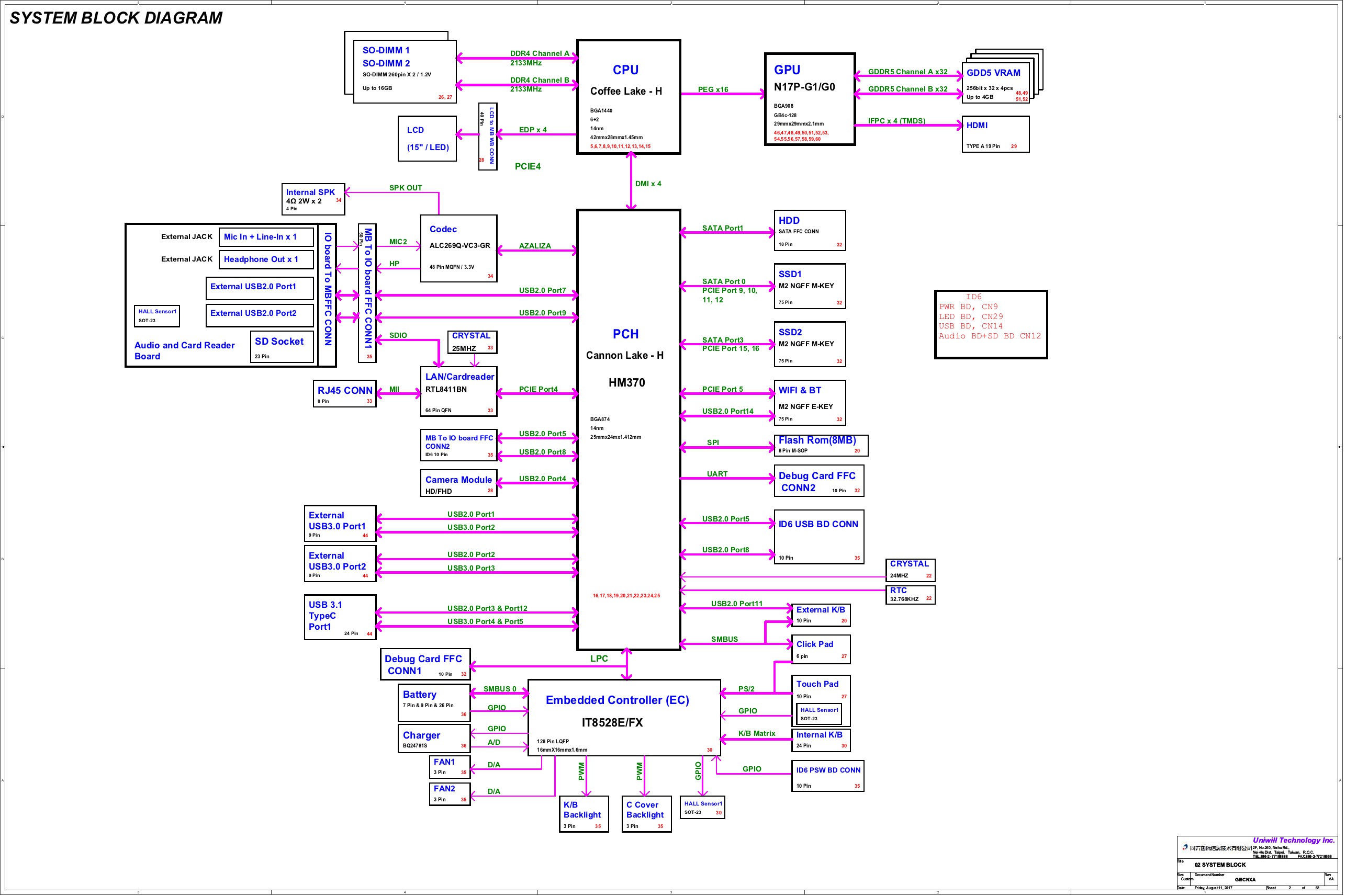
Task: Select the FAN1 3 Pin block
Action: pos(449,767)
